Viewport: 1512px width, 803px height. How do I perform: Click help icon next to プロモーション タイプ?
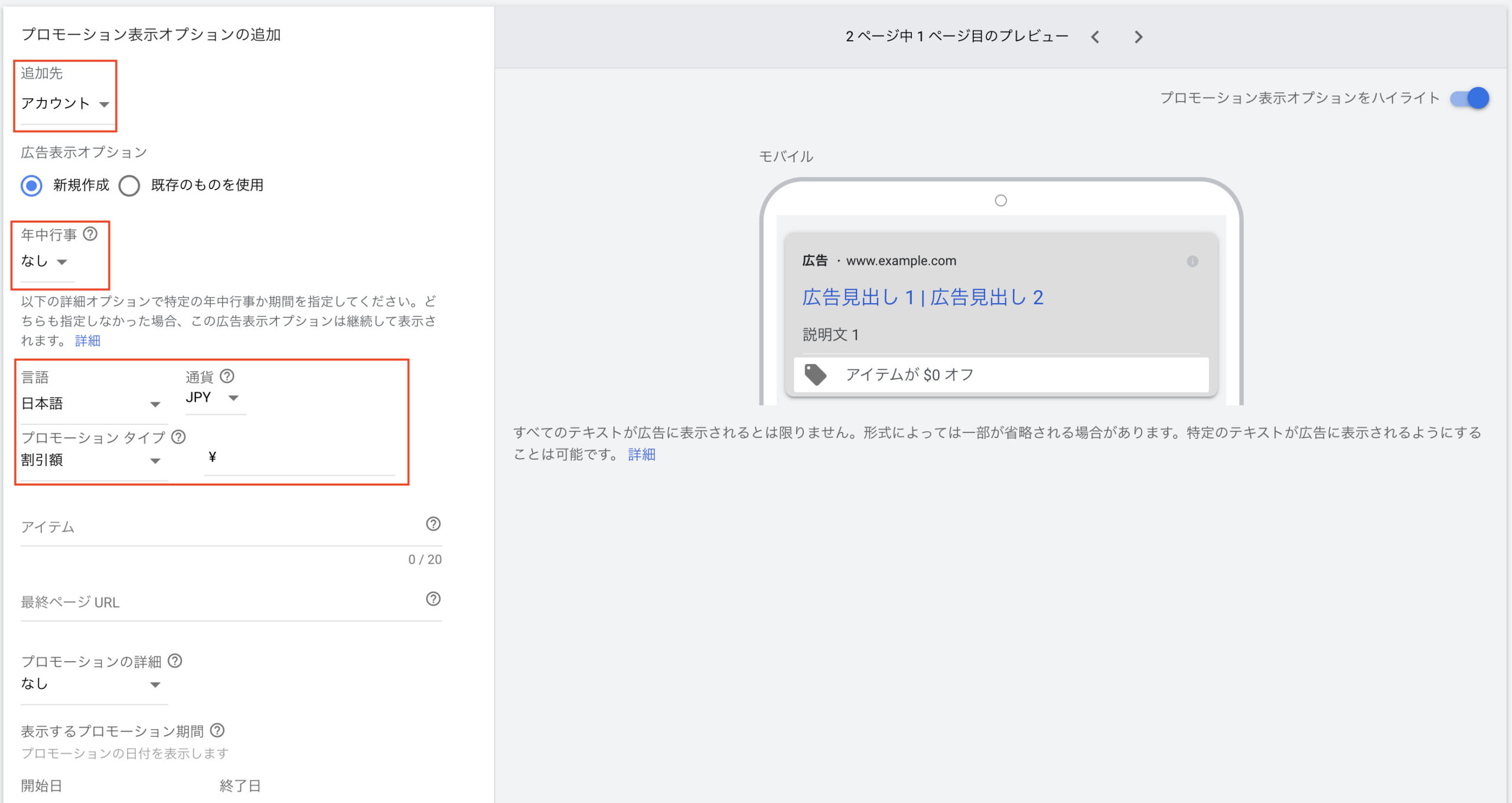(x=178, y=437)
